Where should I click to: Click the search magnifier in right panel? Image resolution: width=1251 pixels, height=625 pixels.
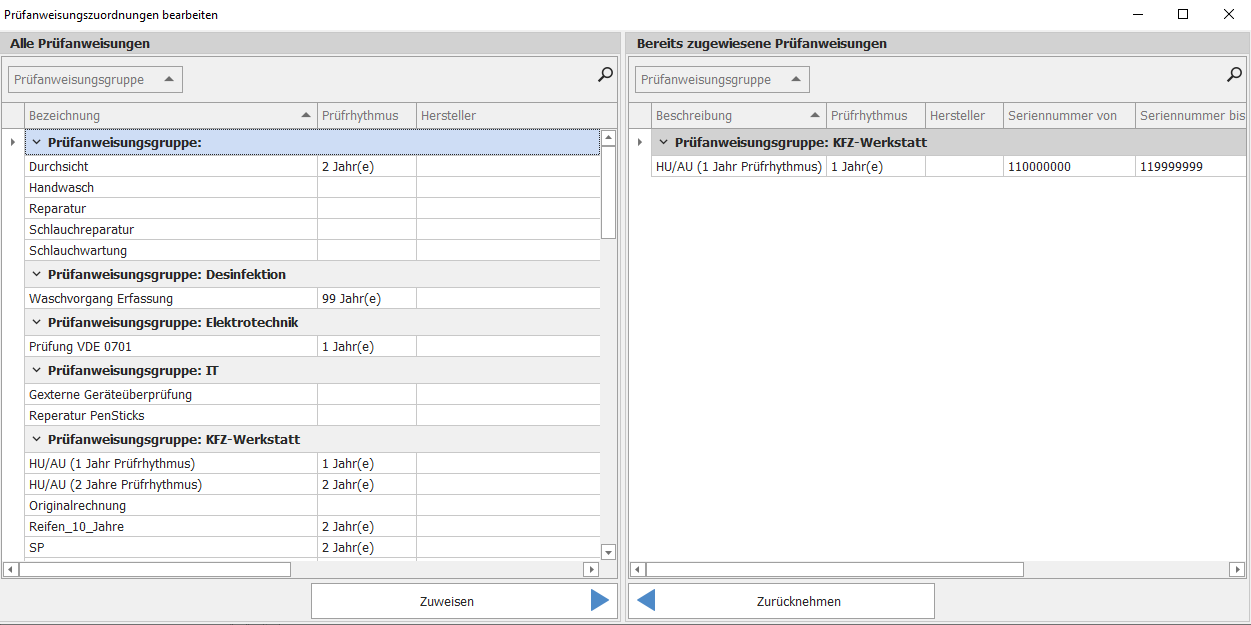(1234, 74)
